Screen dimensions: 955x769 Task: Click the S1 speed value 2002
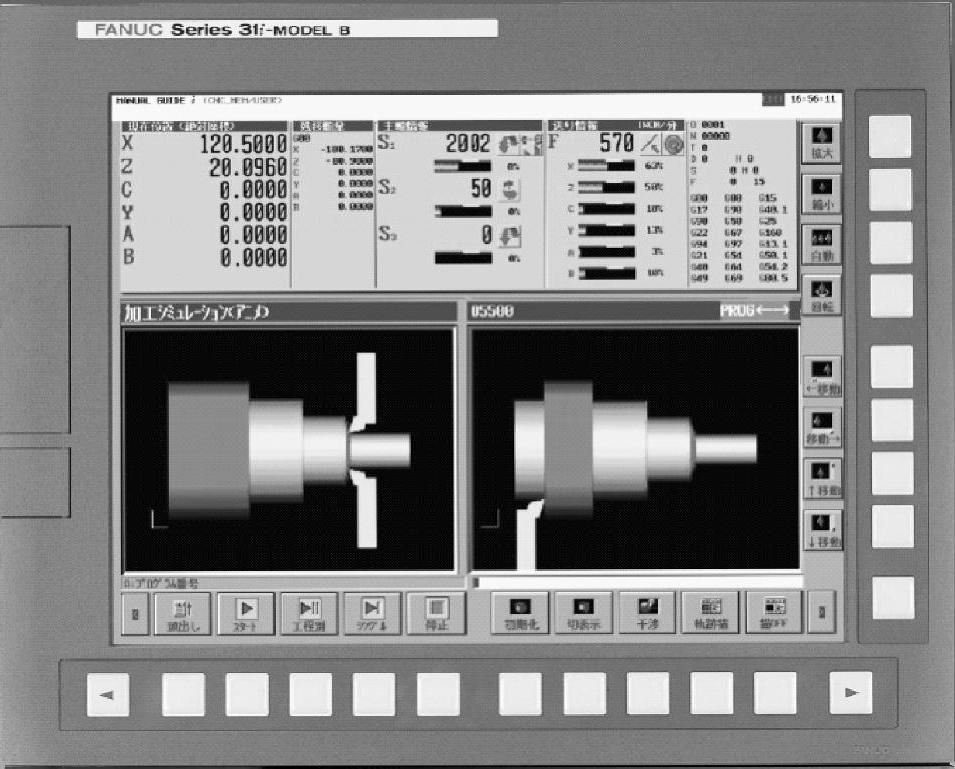point(468,144)
